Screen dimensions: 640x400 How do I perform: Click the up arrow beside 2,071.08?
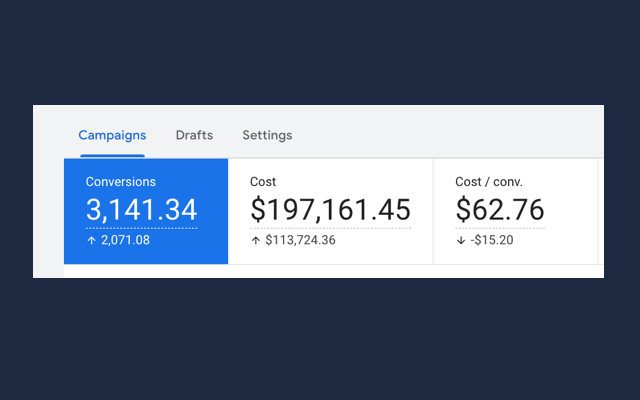(x=91, y=240)
